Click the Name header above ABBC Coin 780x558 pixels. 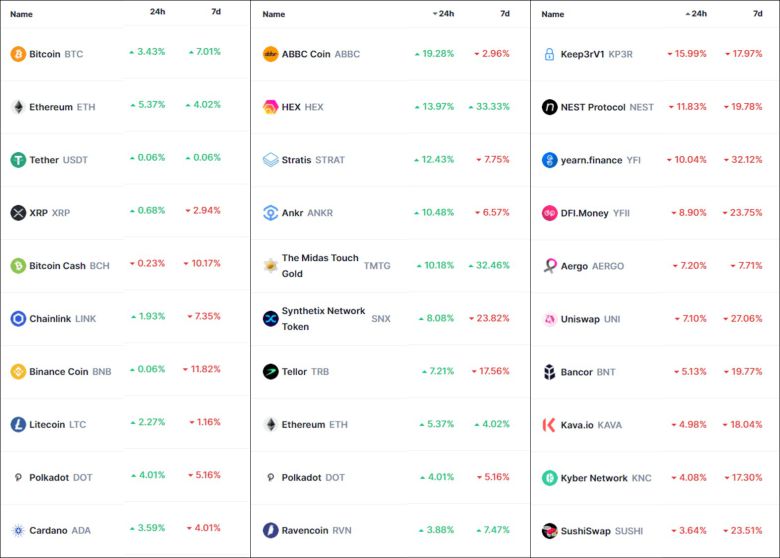(x=273, y=14)
